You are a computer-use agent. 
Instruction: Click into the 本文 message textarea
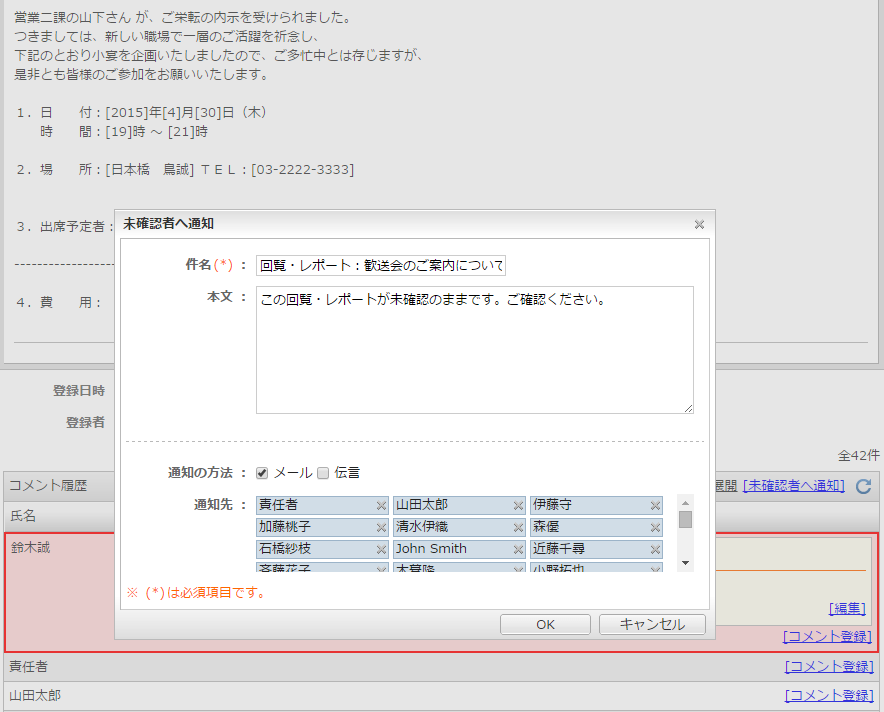[474, 350]
